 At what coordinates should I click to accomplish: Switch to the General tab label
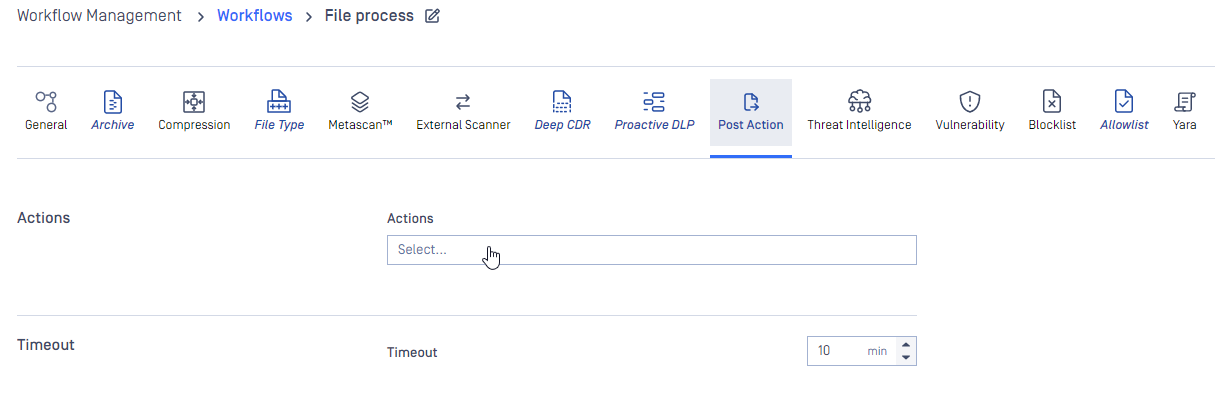(x=46, y=125)
